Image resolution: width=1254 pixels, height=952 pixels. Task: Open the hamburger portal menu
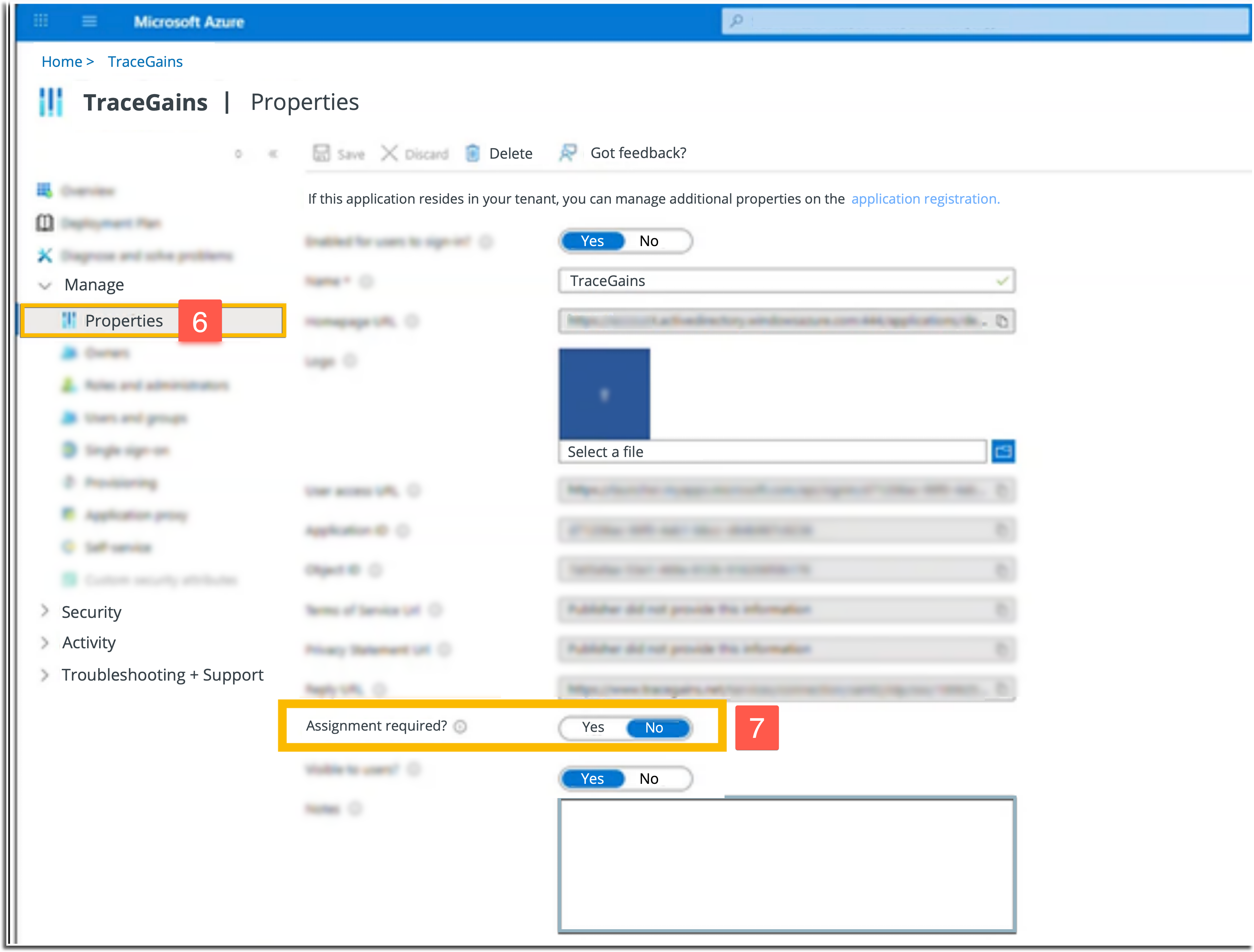[90, 21]
